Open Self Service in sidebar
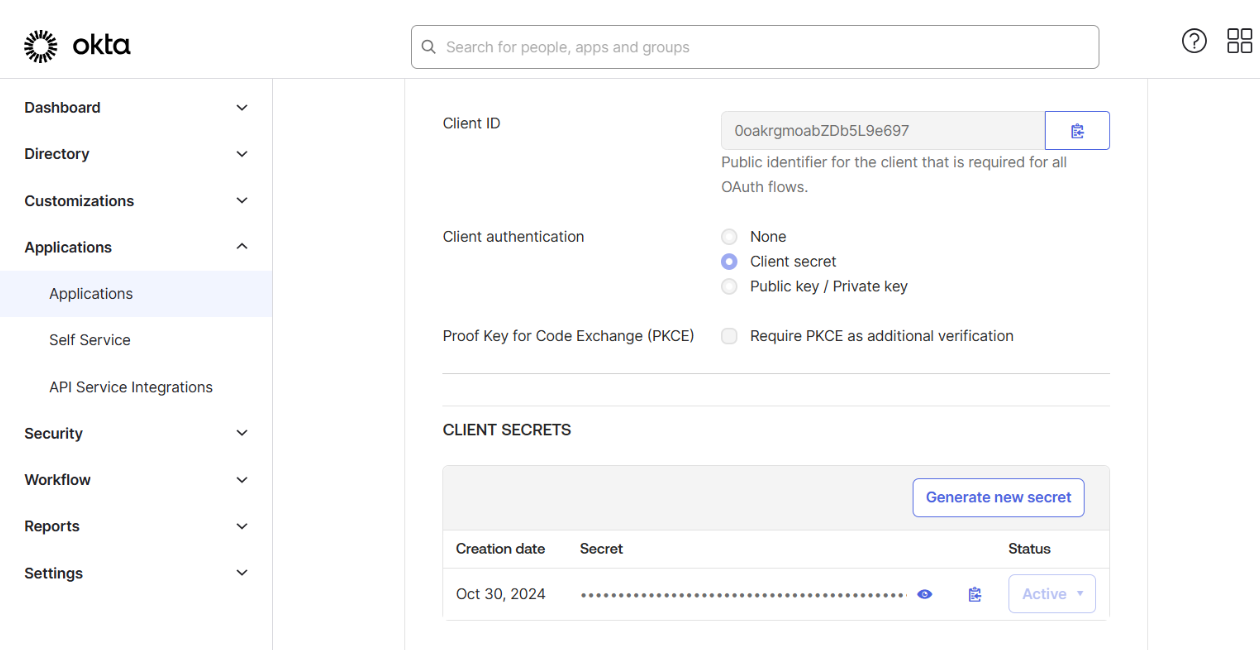 [90, 340]
